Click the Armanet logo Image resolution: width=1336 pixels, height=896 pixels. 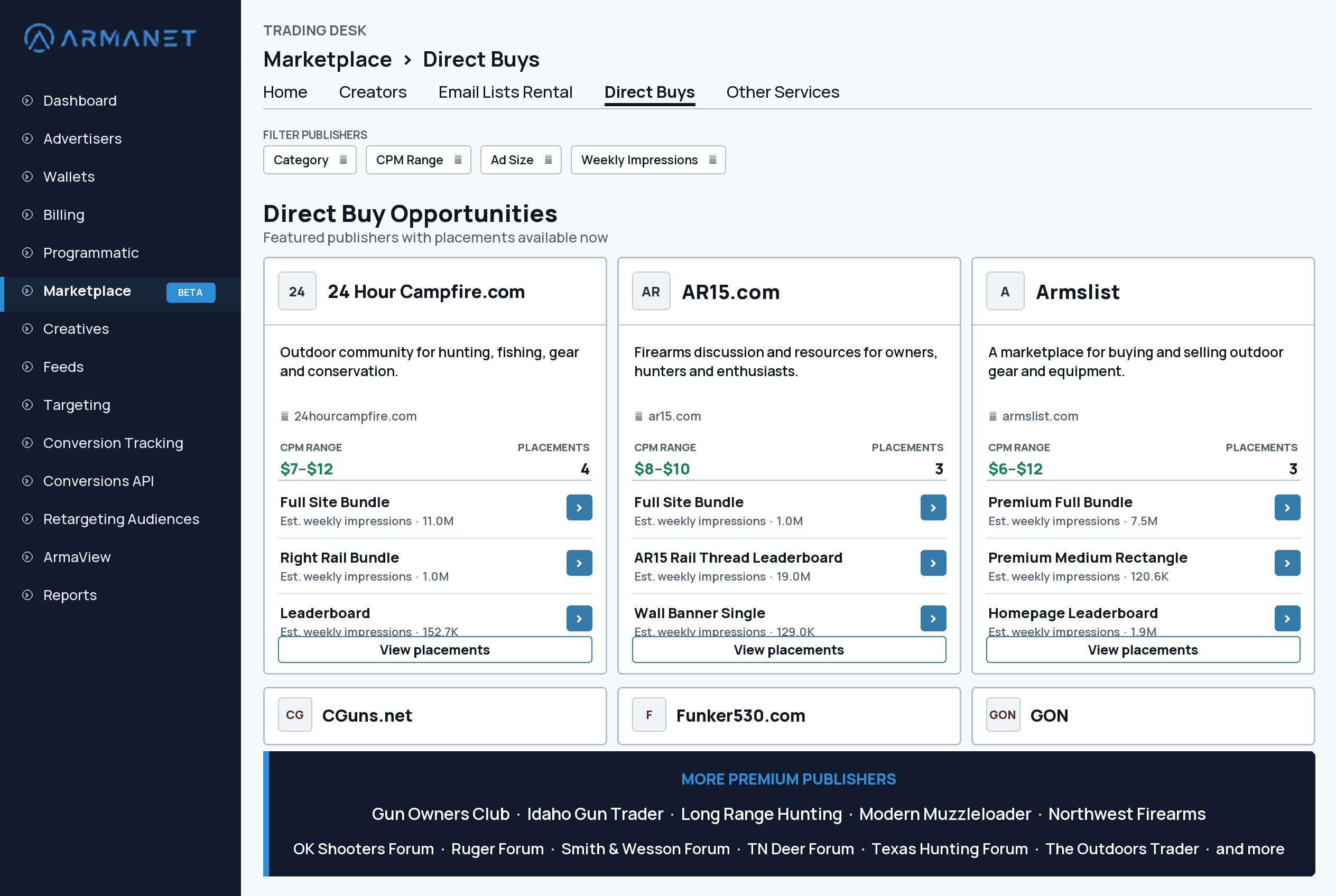pyautogui.click(x=110, y=38)
